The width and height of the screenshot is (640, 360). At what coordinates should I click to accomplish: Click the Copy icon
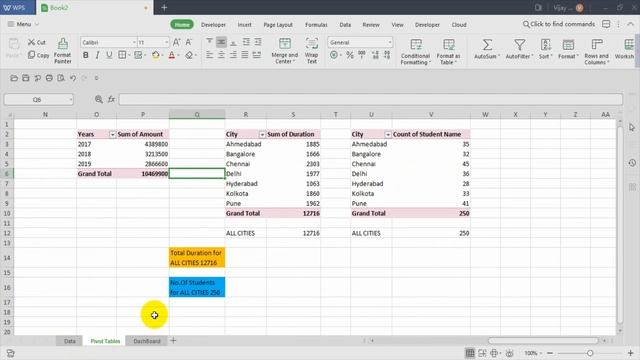coord(31,55)
